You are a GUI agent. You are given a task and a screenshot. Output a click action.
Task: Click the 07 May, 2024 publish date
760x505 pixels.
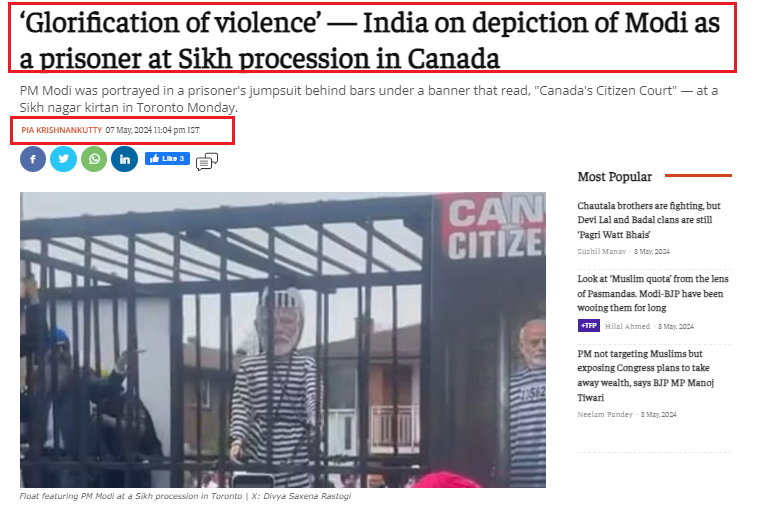152,130
